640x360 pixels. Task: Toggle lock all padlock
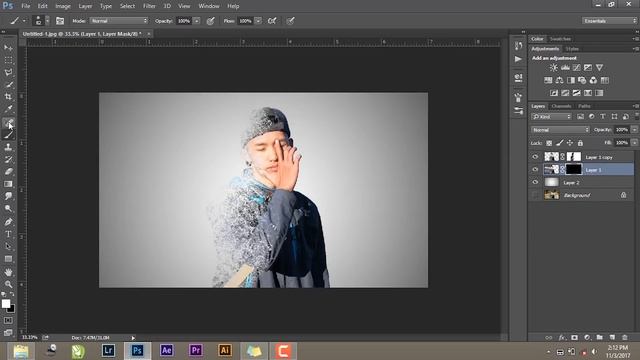[580, 143]
